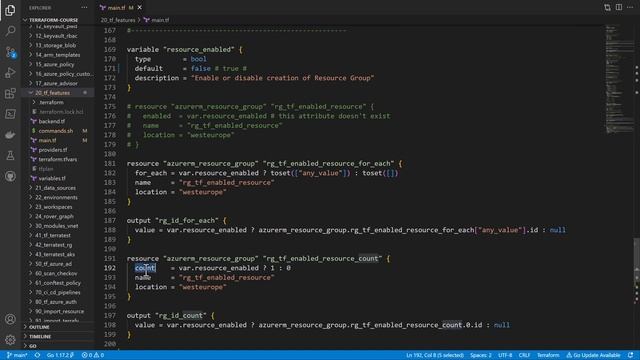Click the sync changes icon in status bar
The width and height of the screenshot is (640, 360).
click(37, 355)
